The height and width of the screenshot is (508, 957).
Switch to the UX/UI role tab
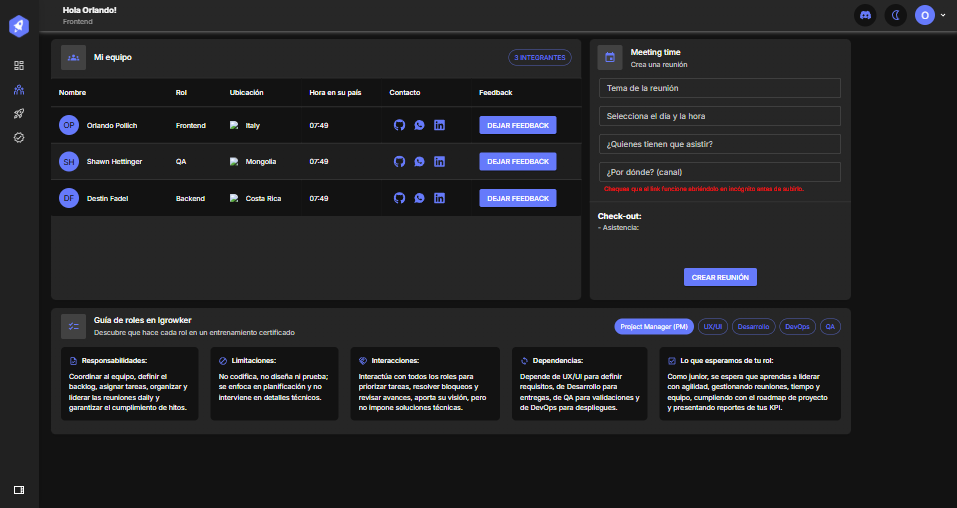(x=712, y=326)
